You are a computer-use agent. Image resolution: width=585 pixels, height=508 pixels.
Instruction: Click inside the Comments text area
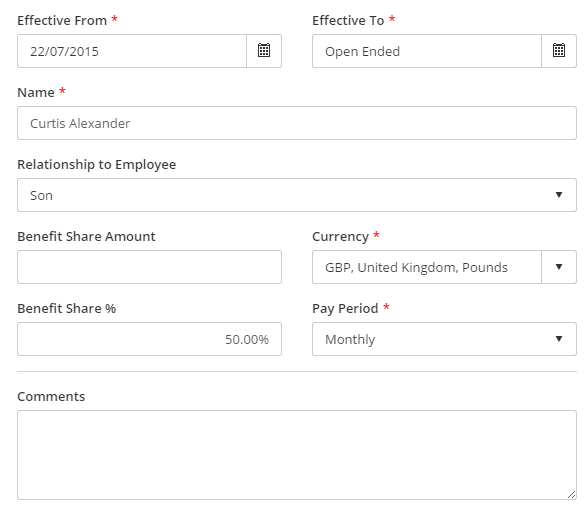pos(297,455)
